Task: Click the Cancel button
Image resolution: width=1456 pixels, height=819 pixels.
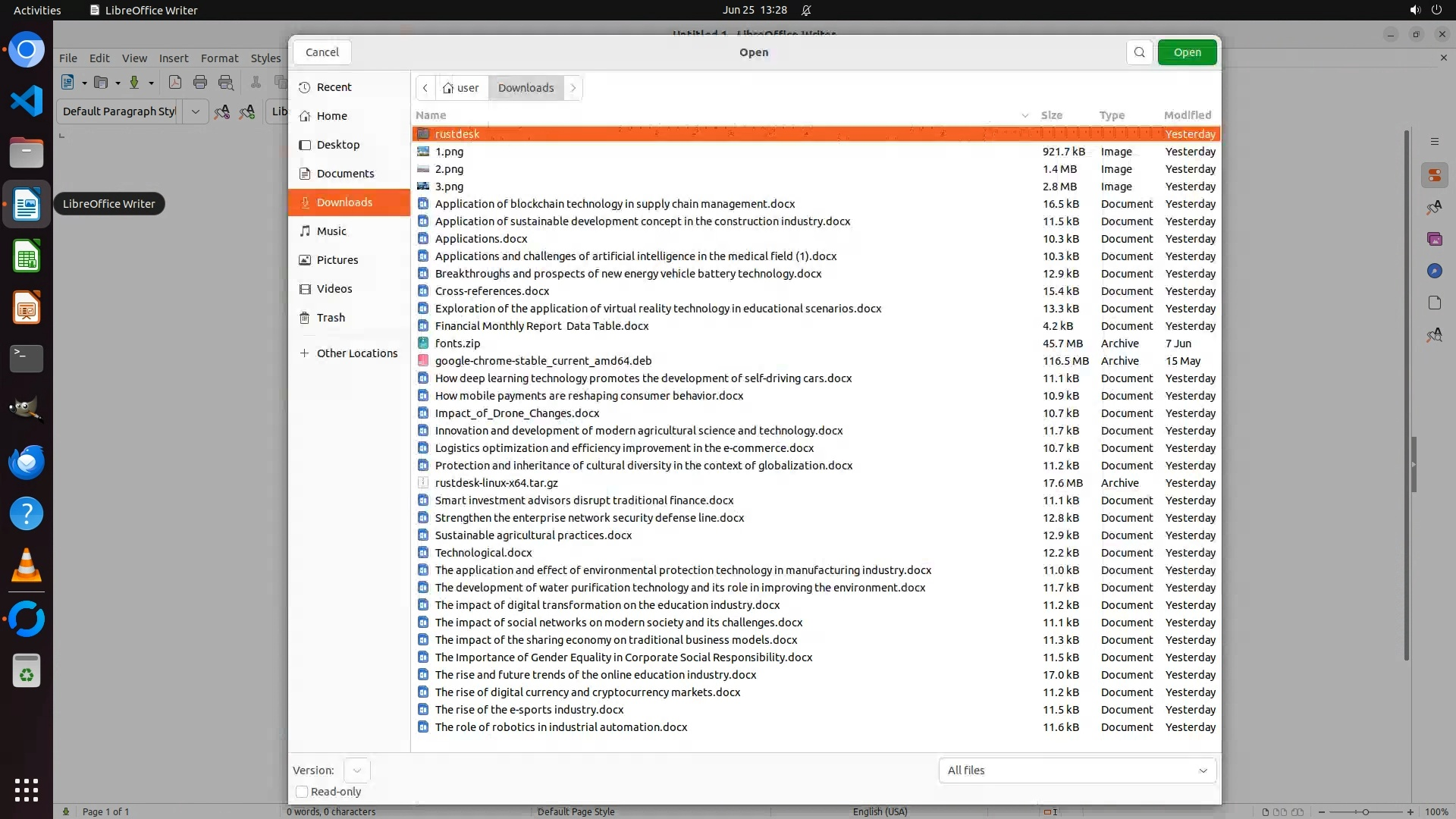Action: tap(322, 52)
